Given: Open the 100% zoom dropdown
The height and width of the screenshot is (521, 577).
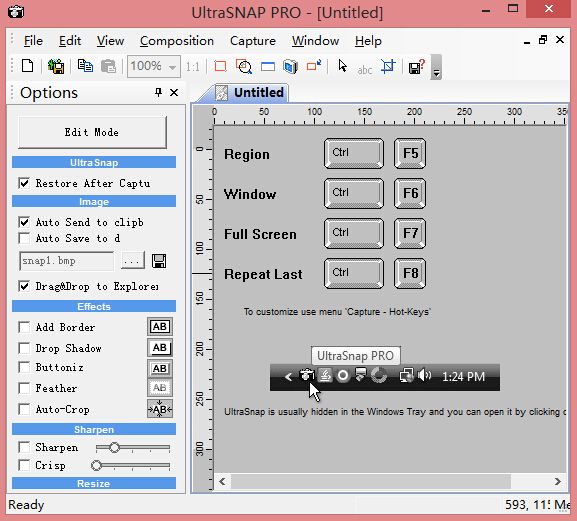Looking at the screenshot, I should coord(172,67).
